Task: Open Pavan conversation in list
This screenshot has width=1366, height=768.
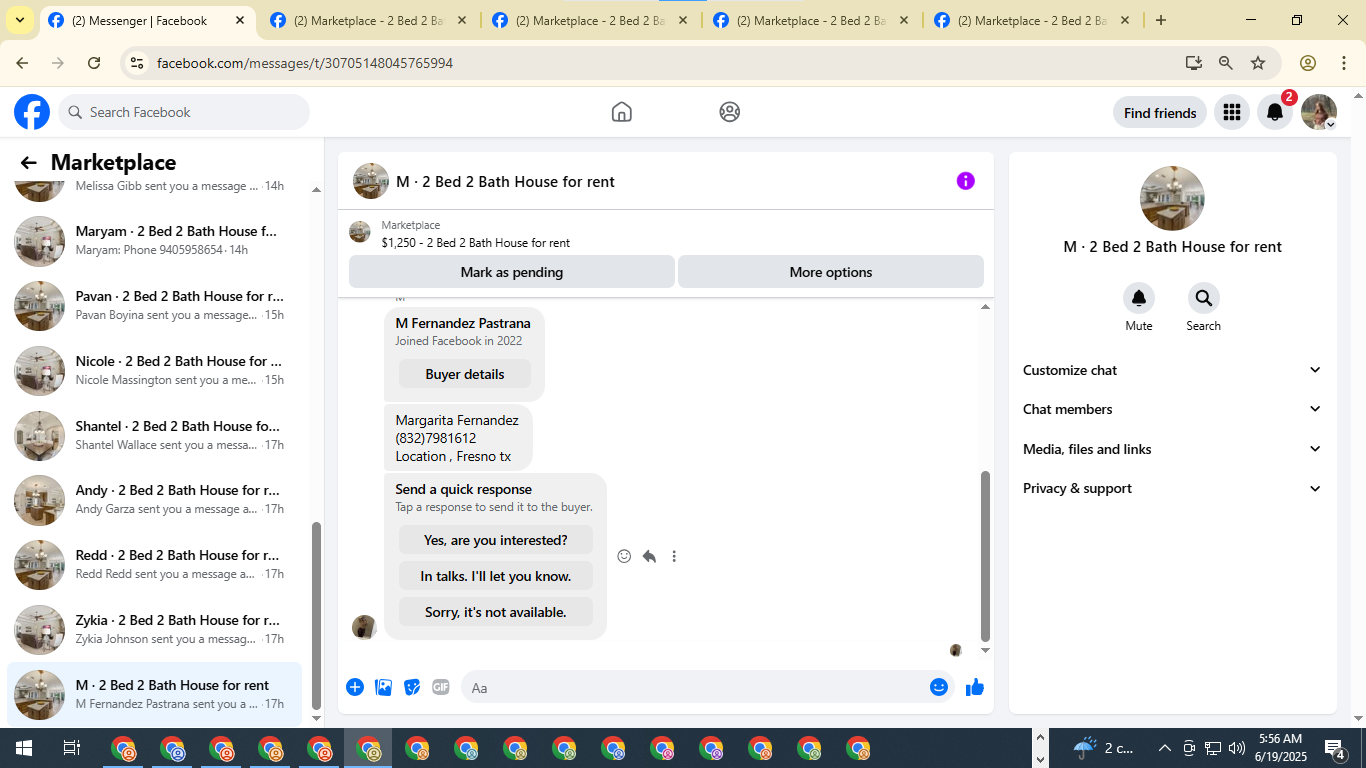Action: coord(155,306)
